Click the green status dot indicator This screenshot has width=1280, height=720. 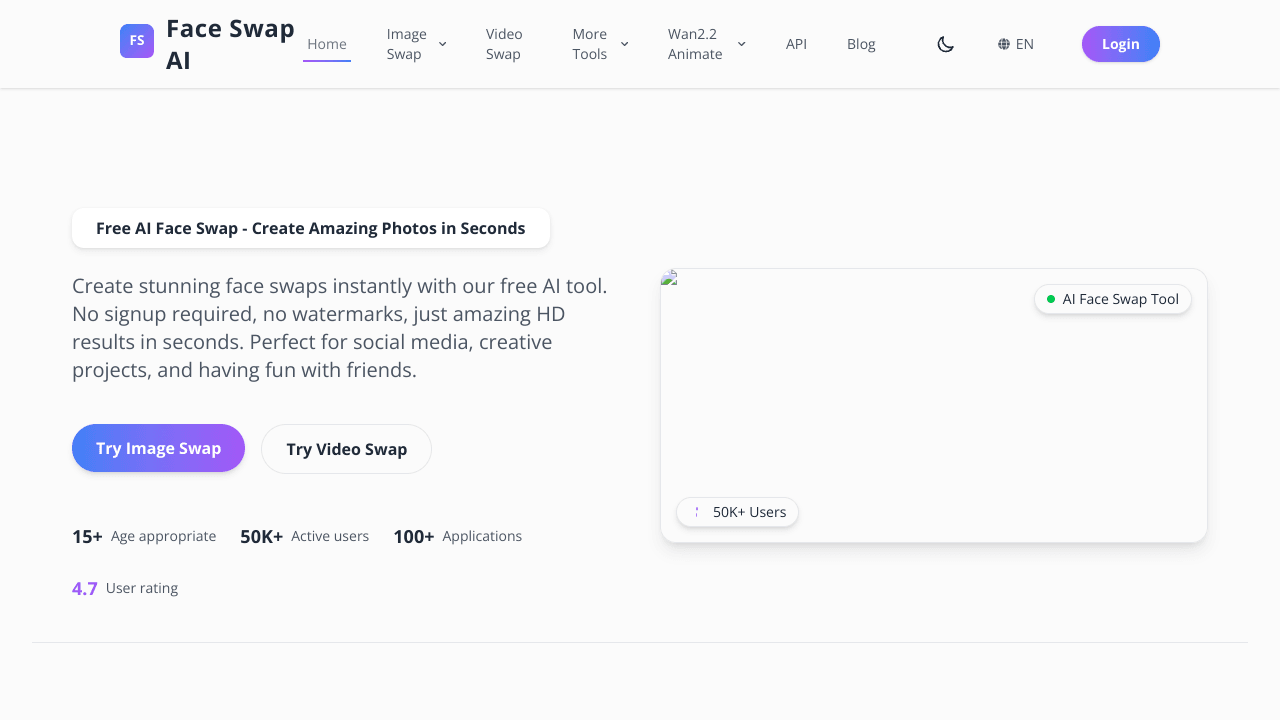1051,299
